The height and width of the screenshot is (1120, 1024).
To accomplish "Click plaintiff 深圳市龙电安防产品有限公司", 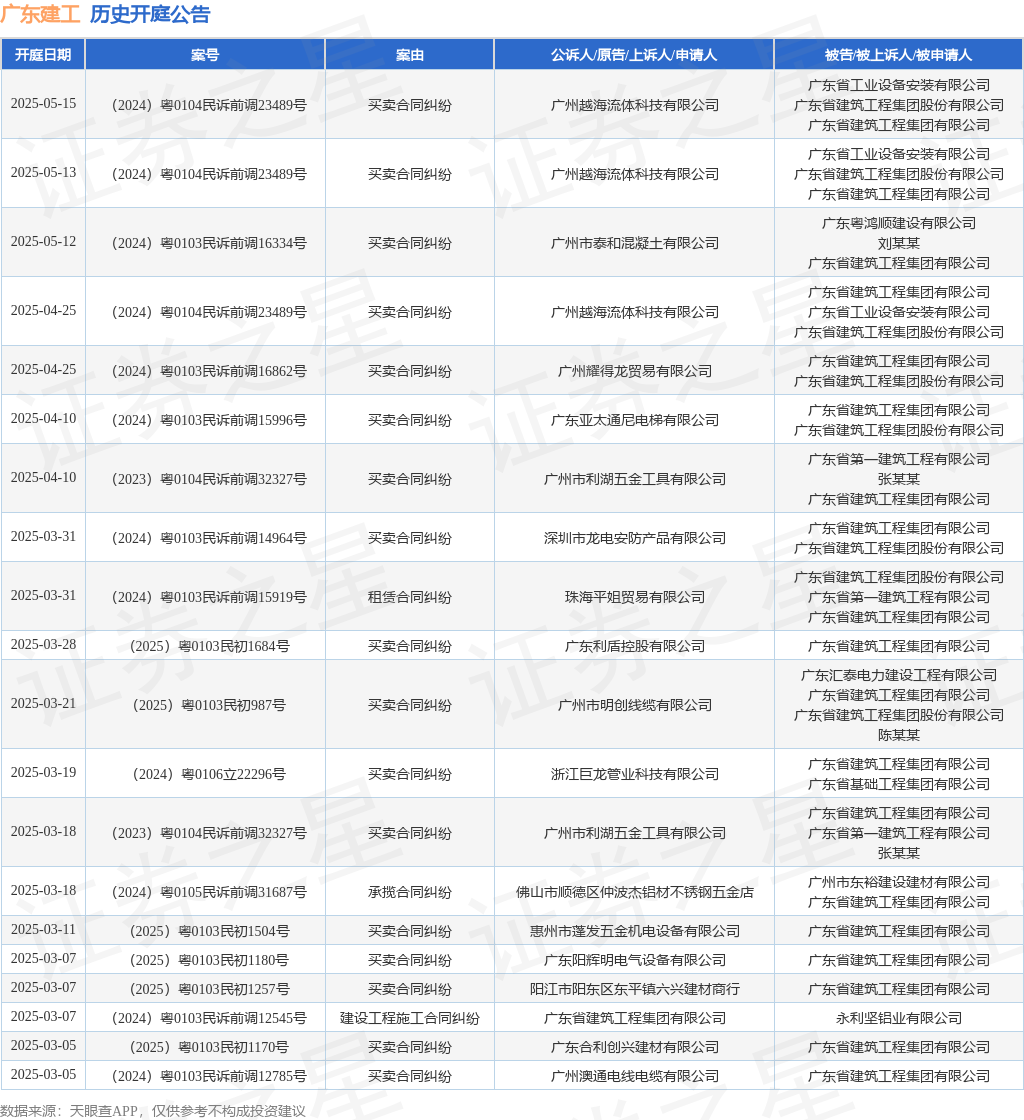I will coord(635,539).
